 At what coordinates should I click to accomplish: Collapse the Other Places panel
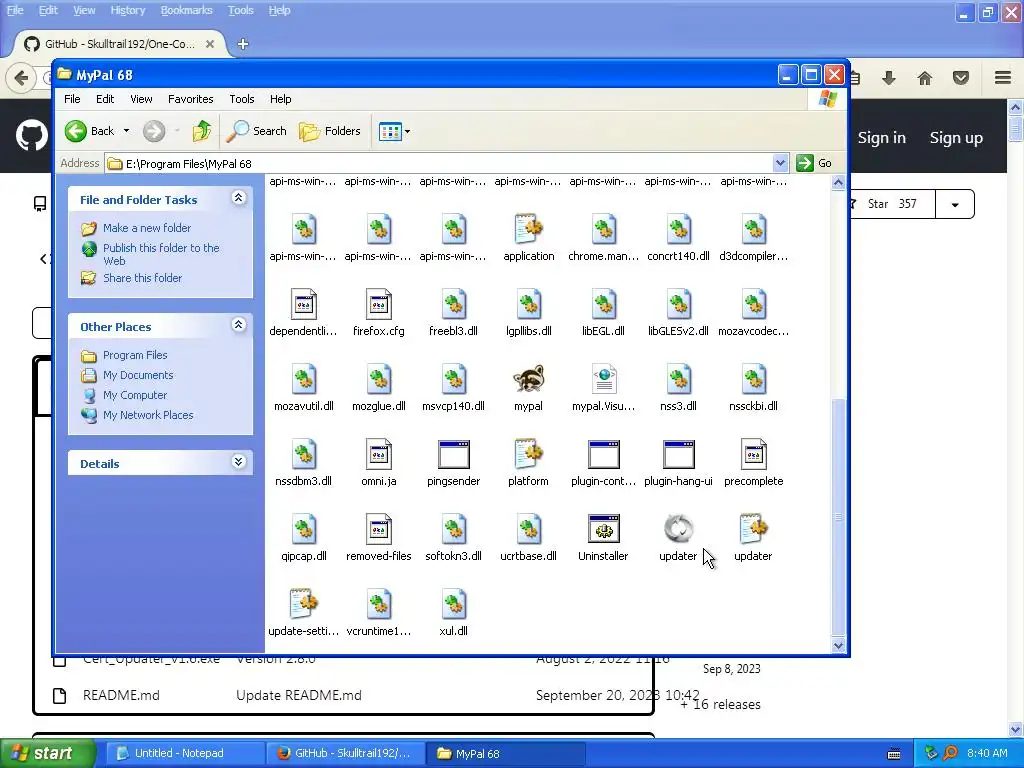(238, 325)
